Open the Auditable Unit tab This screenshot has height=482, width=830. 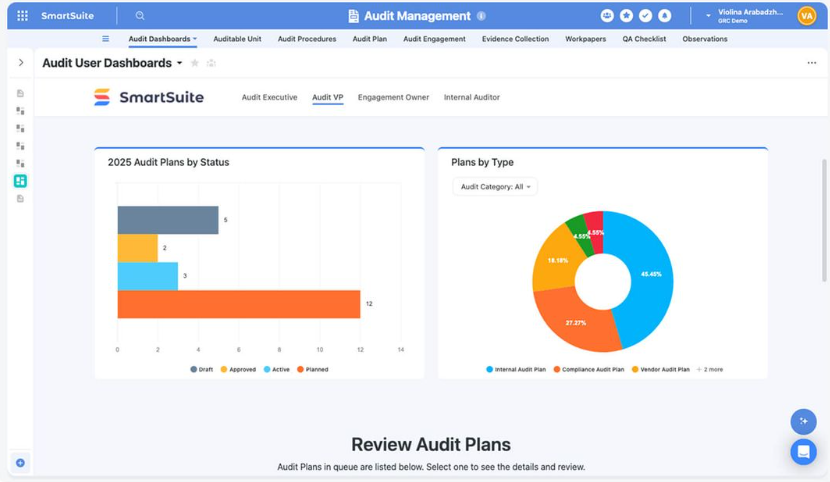point(237,39)
